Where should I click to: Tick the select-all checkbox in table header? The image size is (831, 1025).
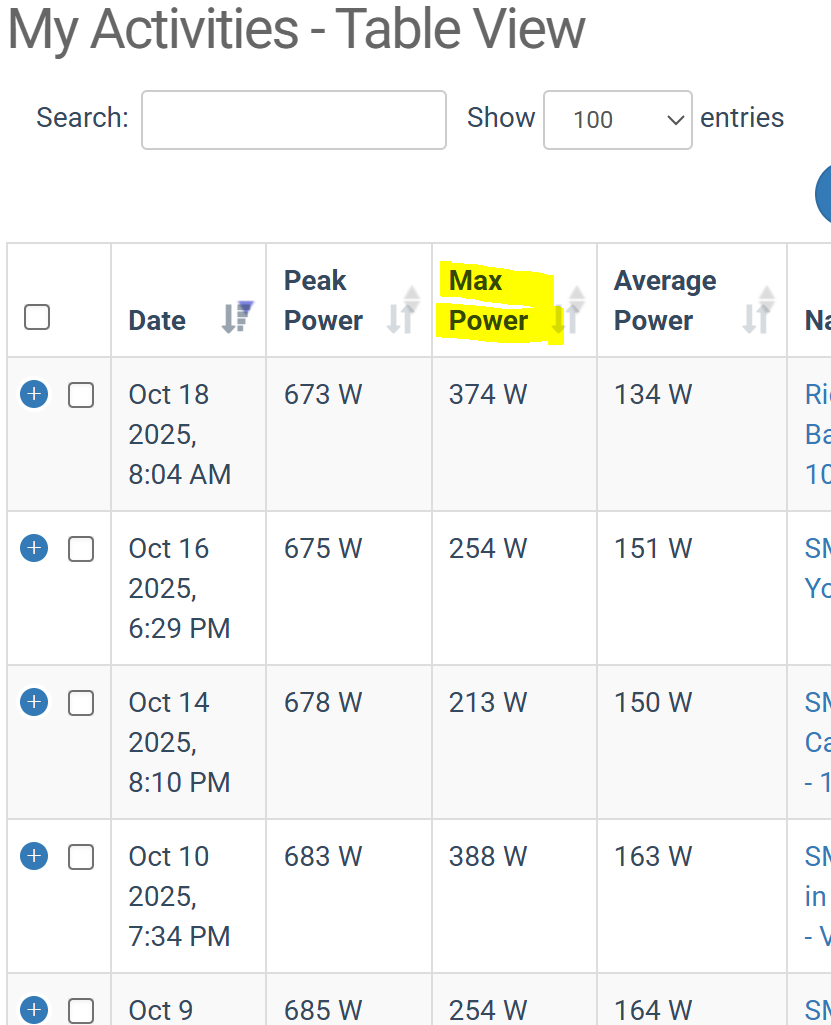(37, 317)
